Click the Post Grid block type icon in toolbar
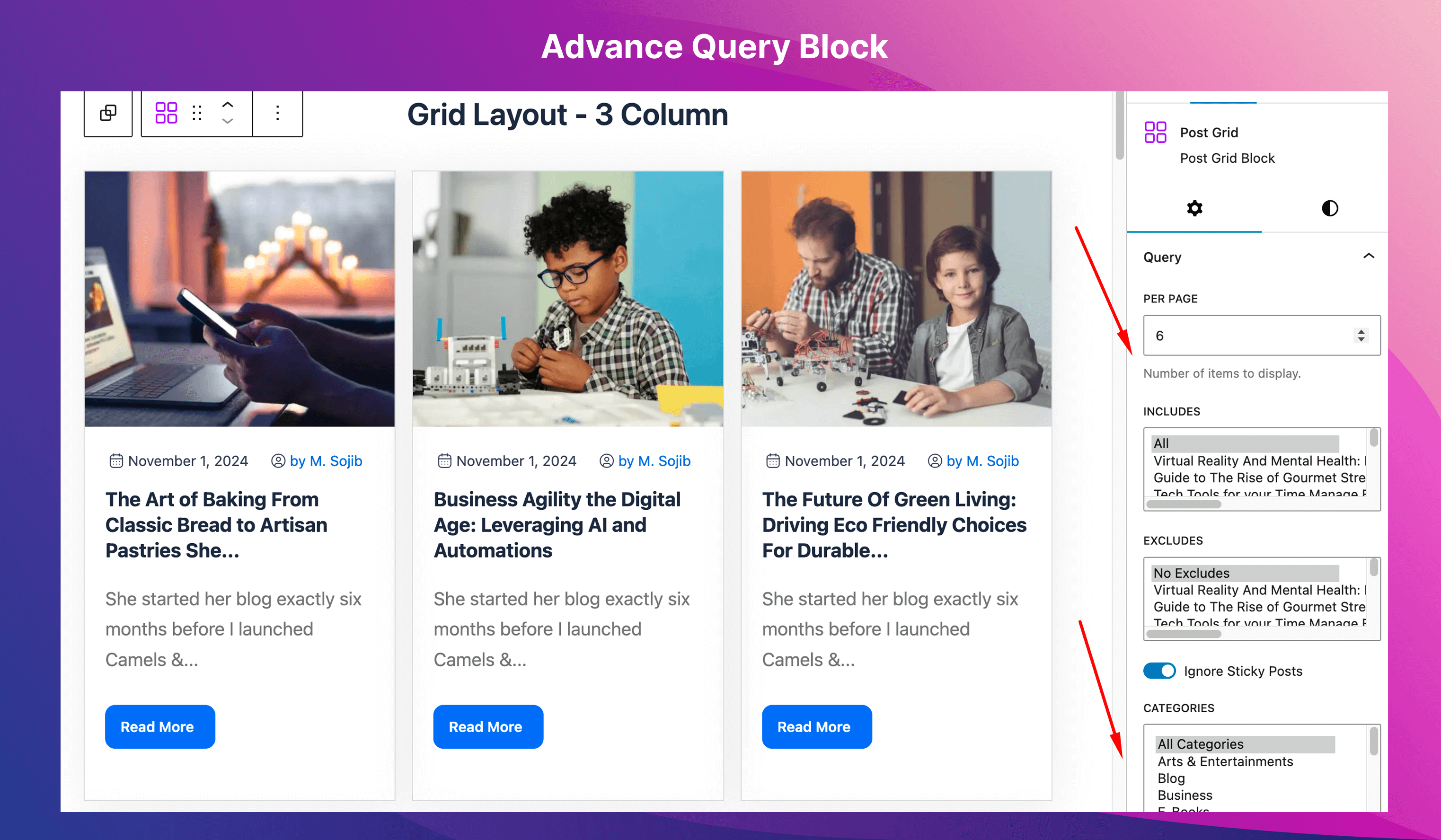This screenshot has width=1441, height=840. click(167, 113)
